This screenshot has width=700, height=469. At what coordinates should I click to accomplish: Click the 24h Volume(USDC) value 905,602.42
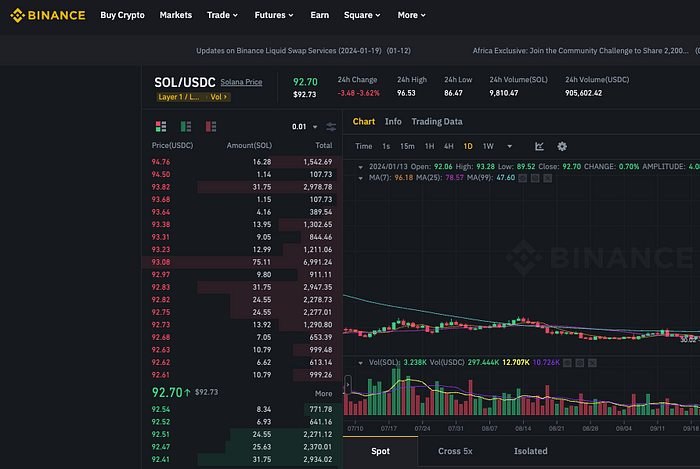coord(583,93)
